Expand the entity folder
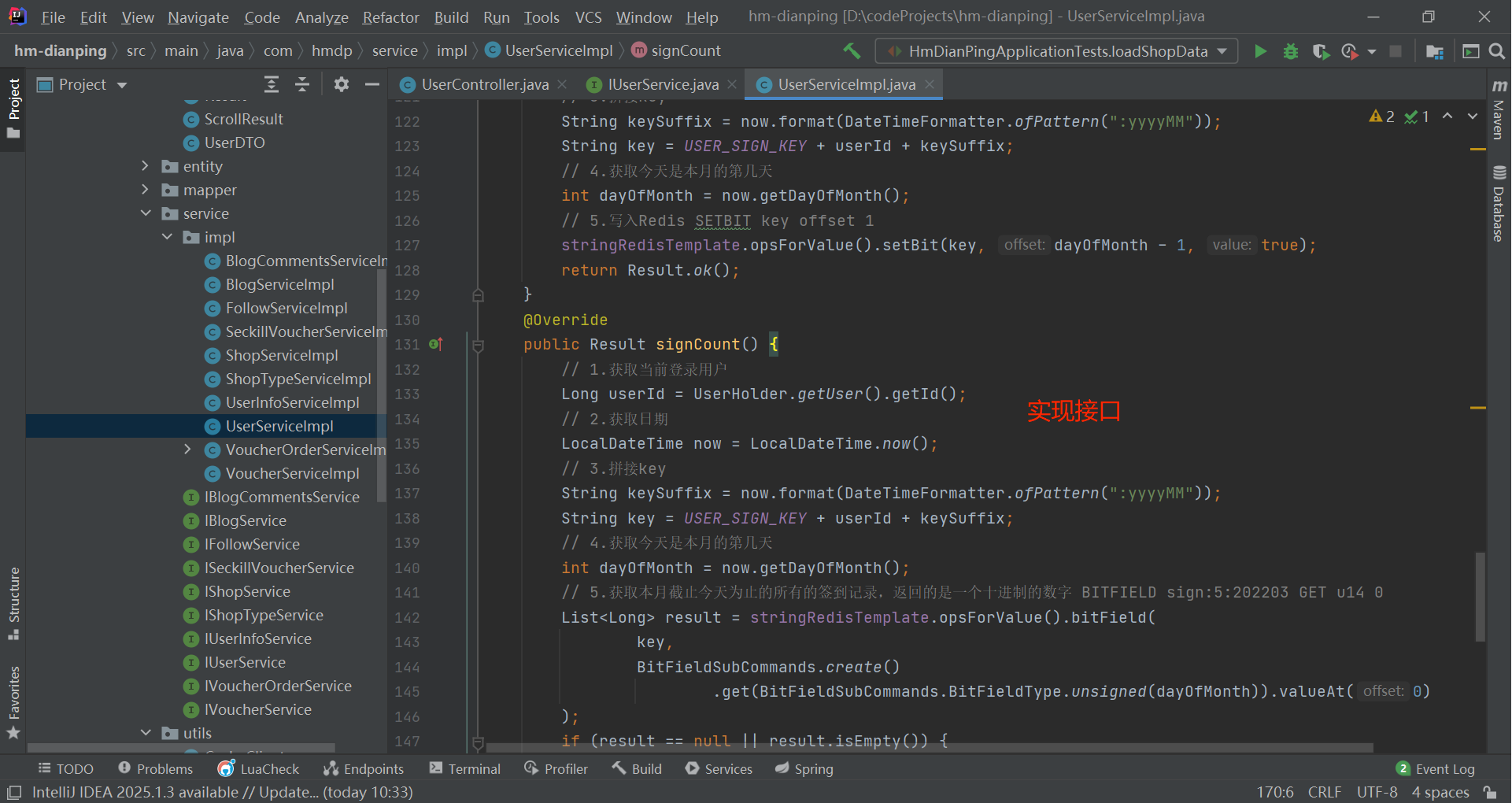The width and height of the screenshot is (1512, 803). click(145, 166)
